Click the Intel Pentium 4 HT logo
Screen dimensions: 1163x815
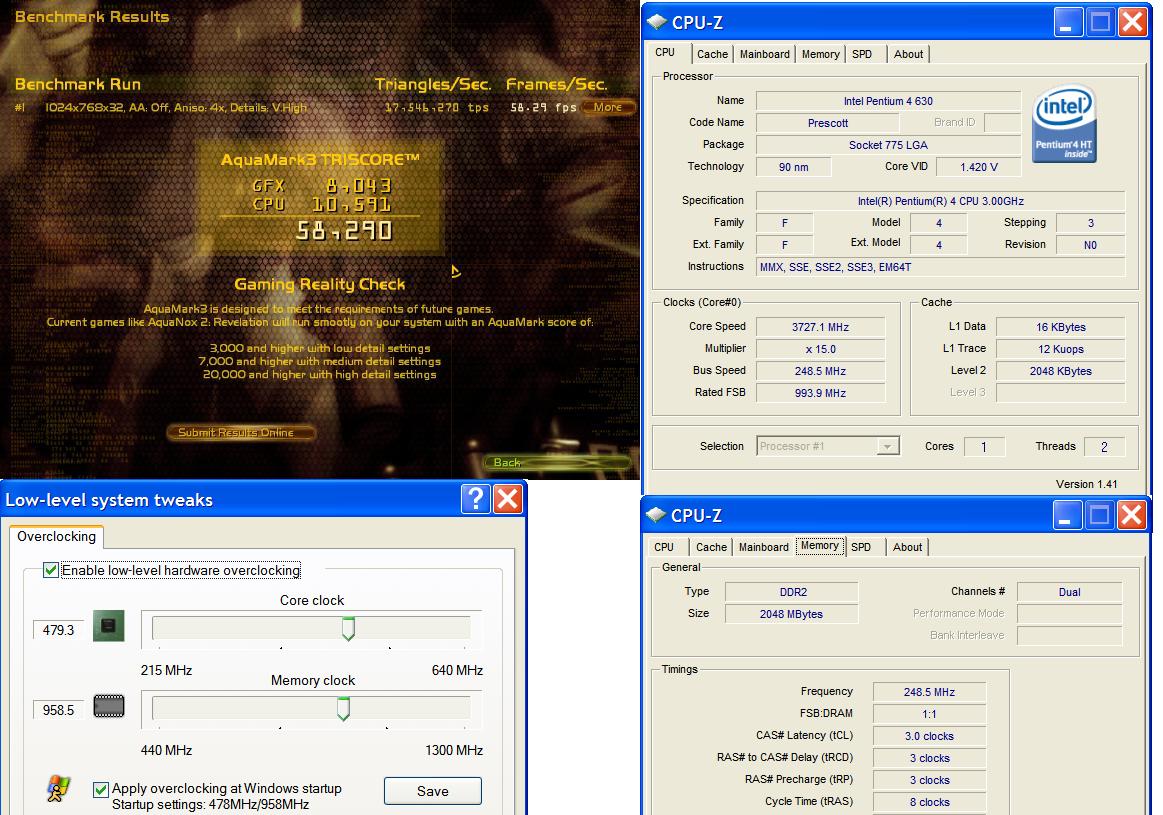click(x=1065, y=124)
